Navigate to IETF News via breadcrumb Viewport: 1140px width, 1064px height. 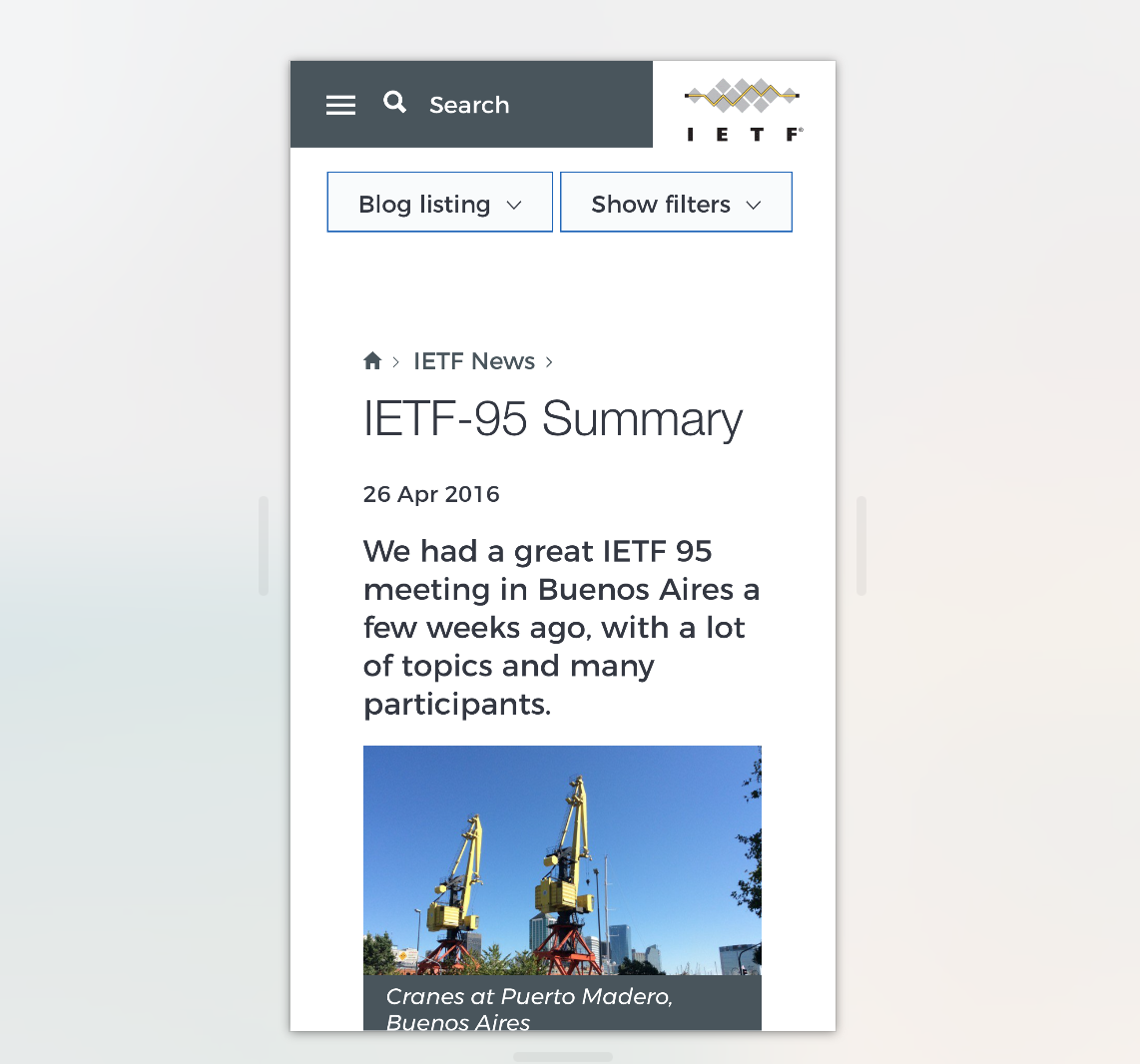474,360
